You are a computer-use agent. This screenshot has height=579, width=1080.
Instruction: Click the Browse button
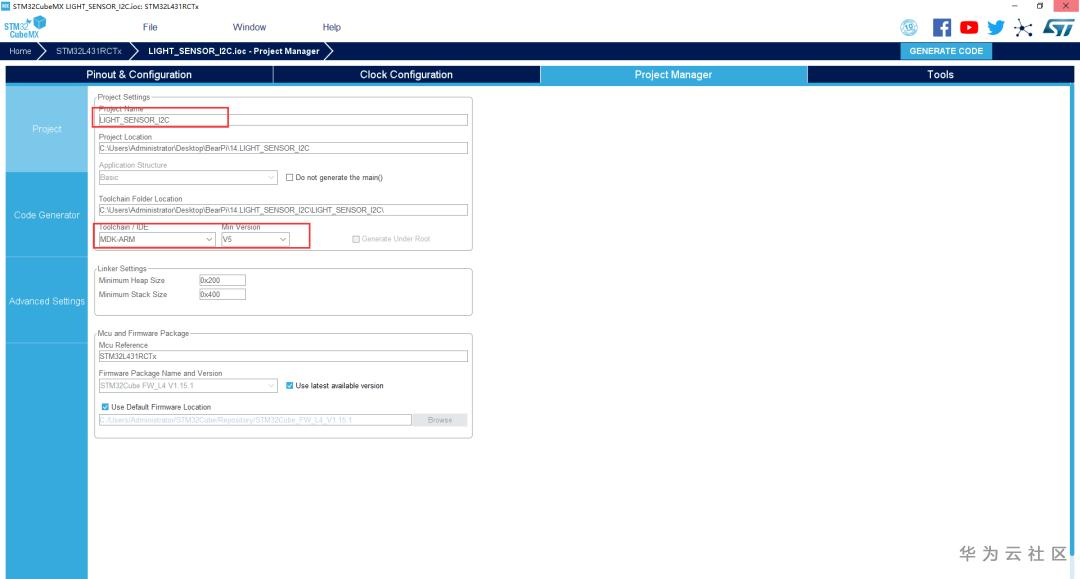439,420
